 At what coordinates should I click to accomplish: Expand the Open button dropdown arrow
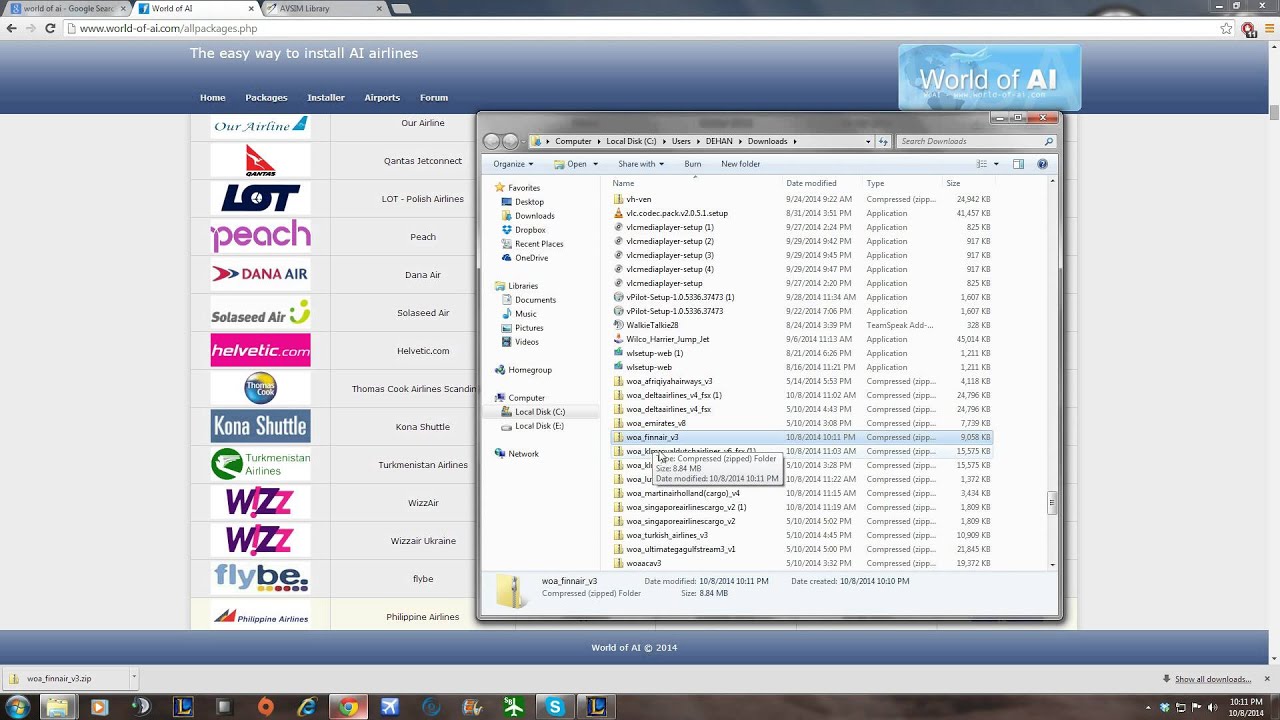(595, 164)
